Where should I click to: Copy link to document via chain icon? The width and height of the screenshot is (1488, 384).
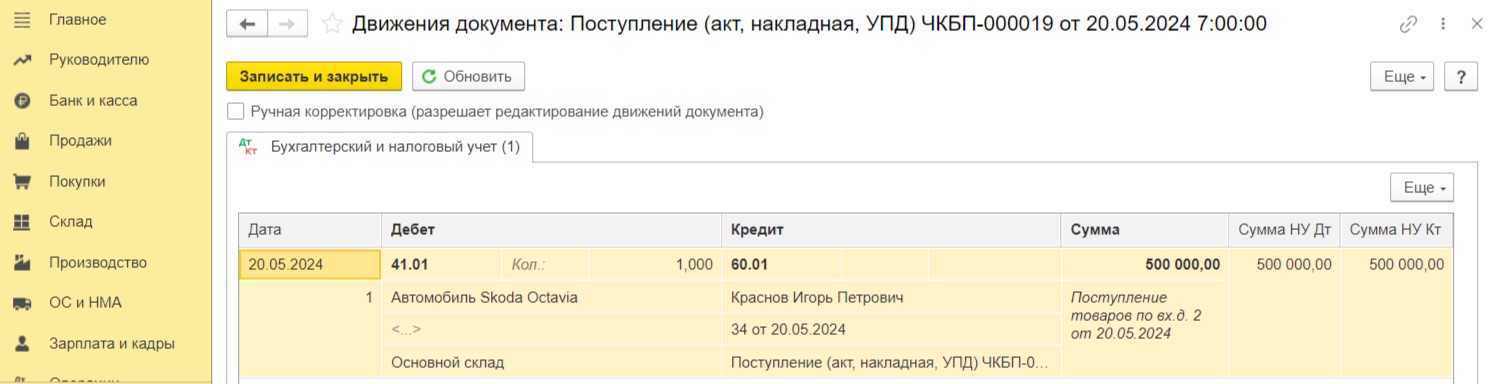point(1409,23)
